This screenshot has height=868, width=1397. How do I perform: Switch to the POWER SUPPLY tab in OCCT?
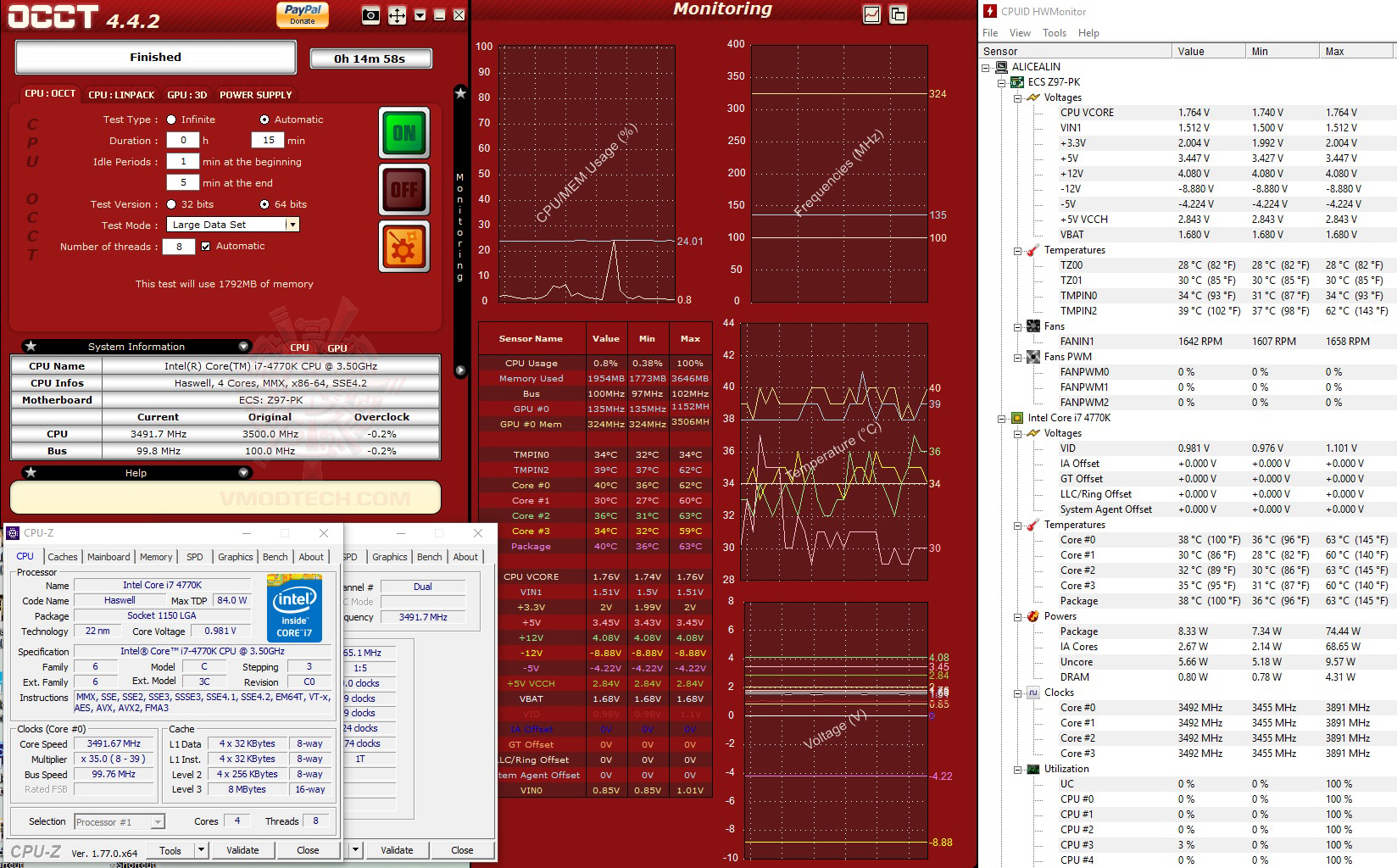pyautogui.click(x=255, y=94)
